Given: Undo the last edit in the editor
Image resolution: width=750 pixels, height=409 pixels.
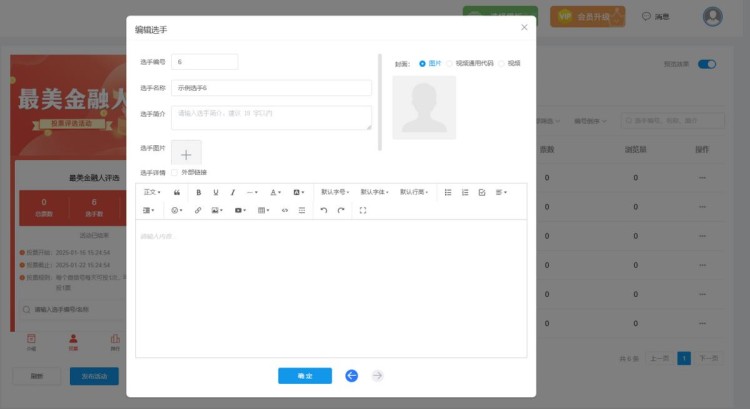Looking at the screenshot, I should (x=323, y=211).
